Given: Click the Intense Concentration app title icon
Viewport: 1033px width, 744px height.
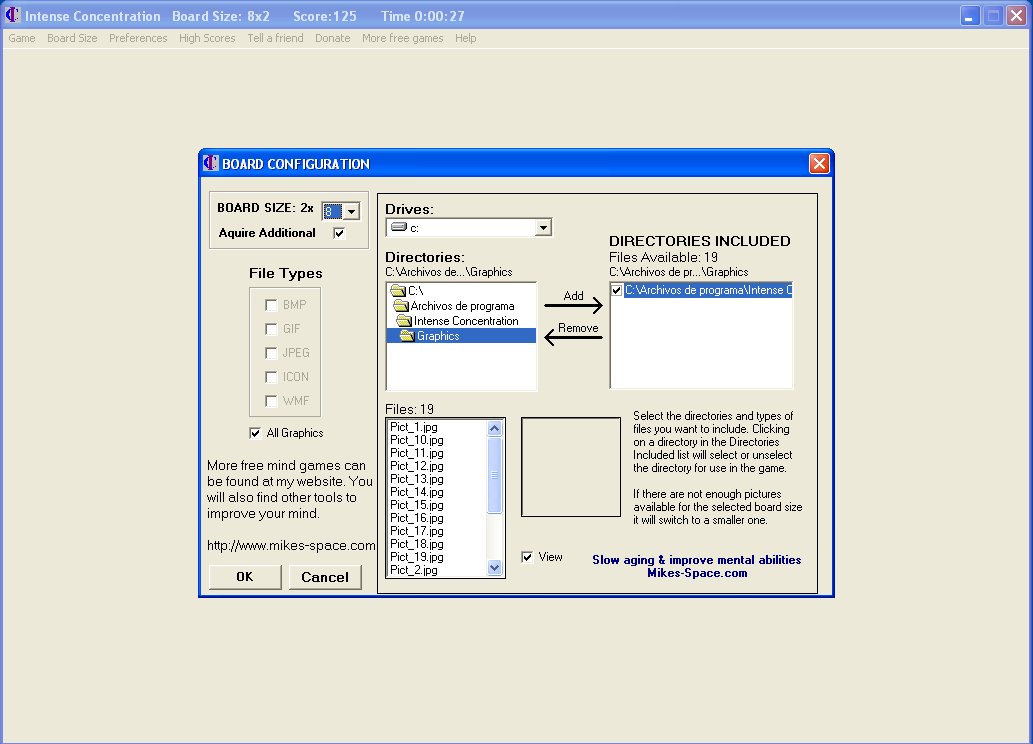Looking at the screenshot, I should tap(13, 15).
